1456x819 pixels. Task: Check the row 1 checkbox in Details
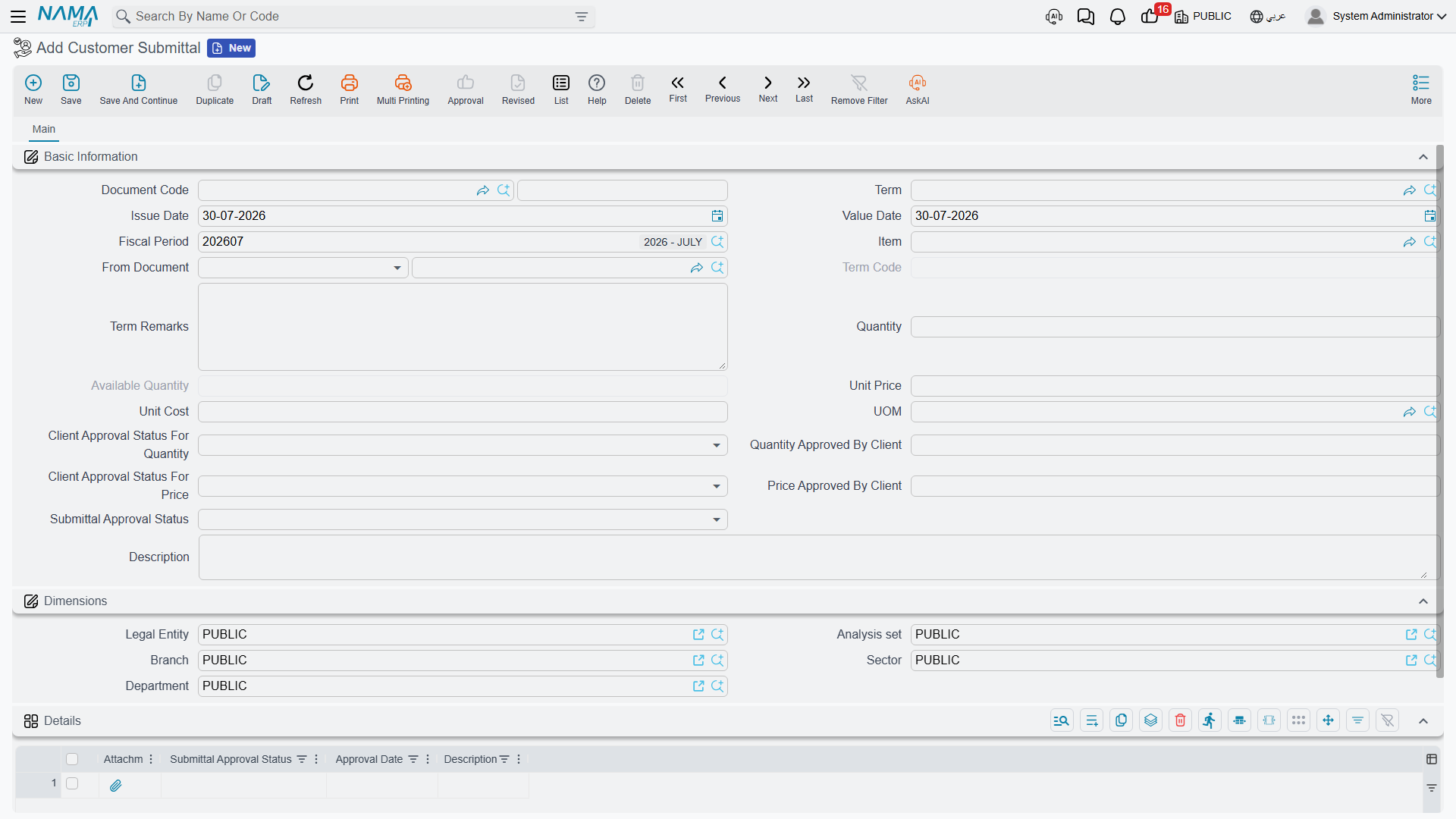point(72,783)
